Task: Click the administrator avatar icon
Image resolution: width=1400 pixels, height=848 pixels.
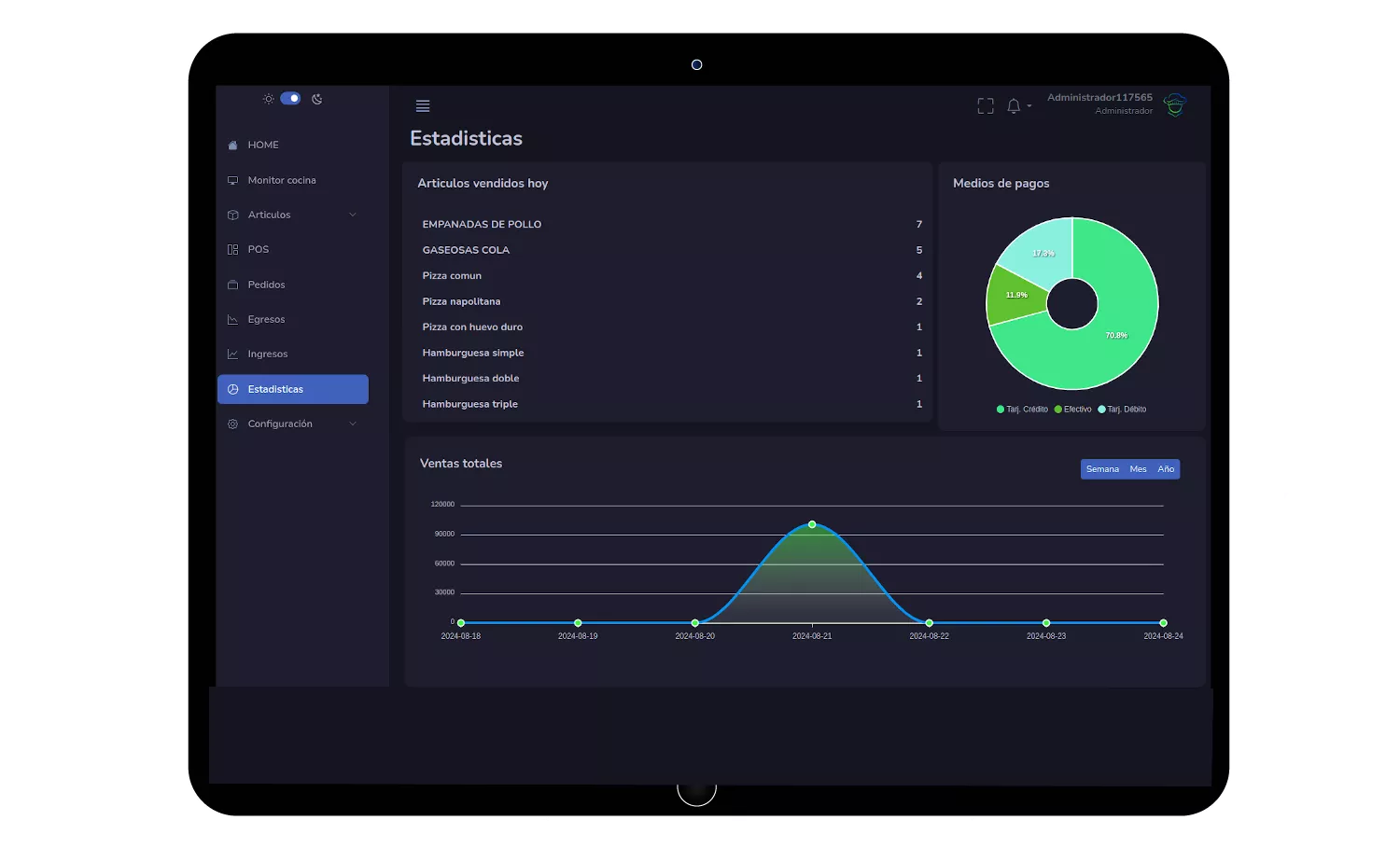Action: pos(1175,104)
